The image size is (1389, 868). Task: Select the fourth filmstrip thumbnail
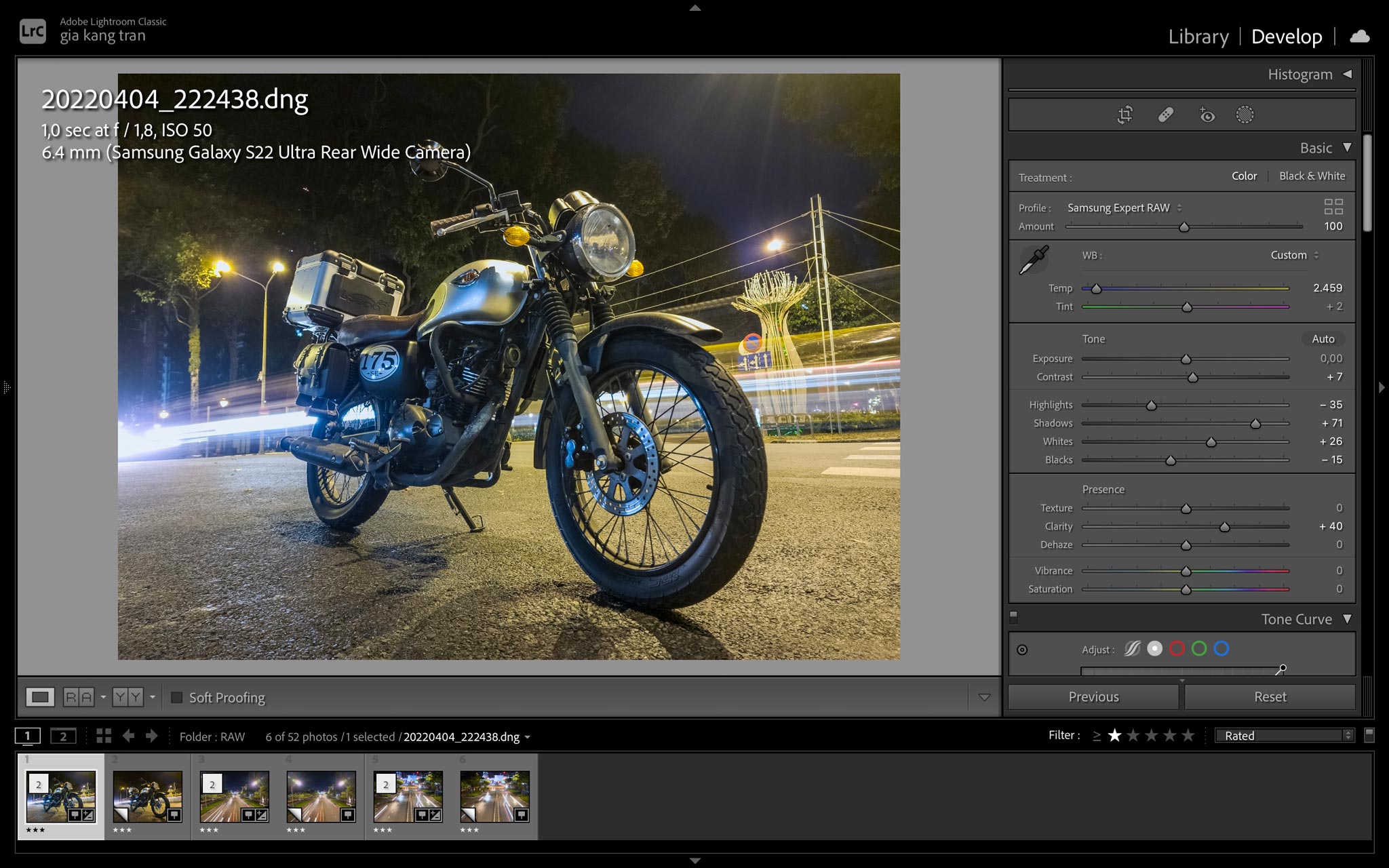point(321,796)
